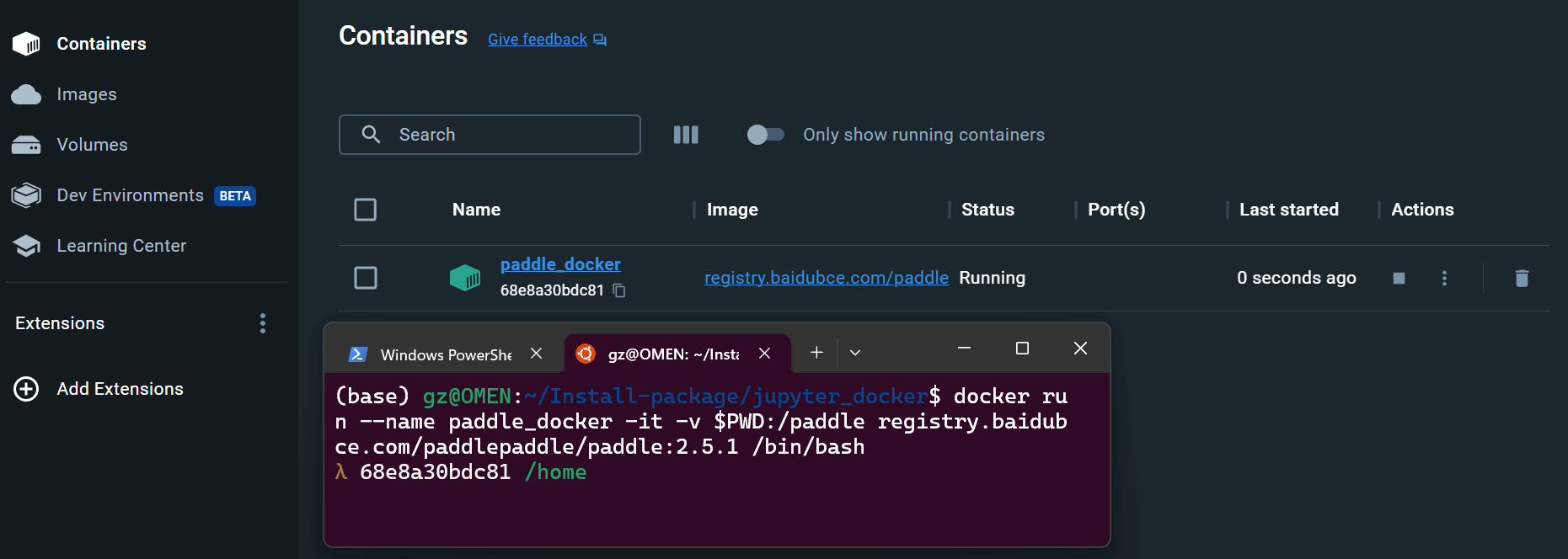
Task: Select the paddle_docker row checkbox
Action: pyautogui.click(x=365, y=278)
